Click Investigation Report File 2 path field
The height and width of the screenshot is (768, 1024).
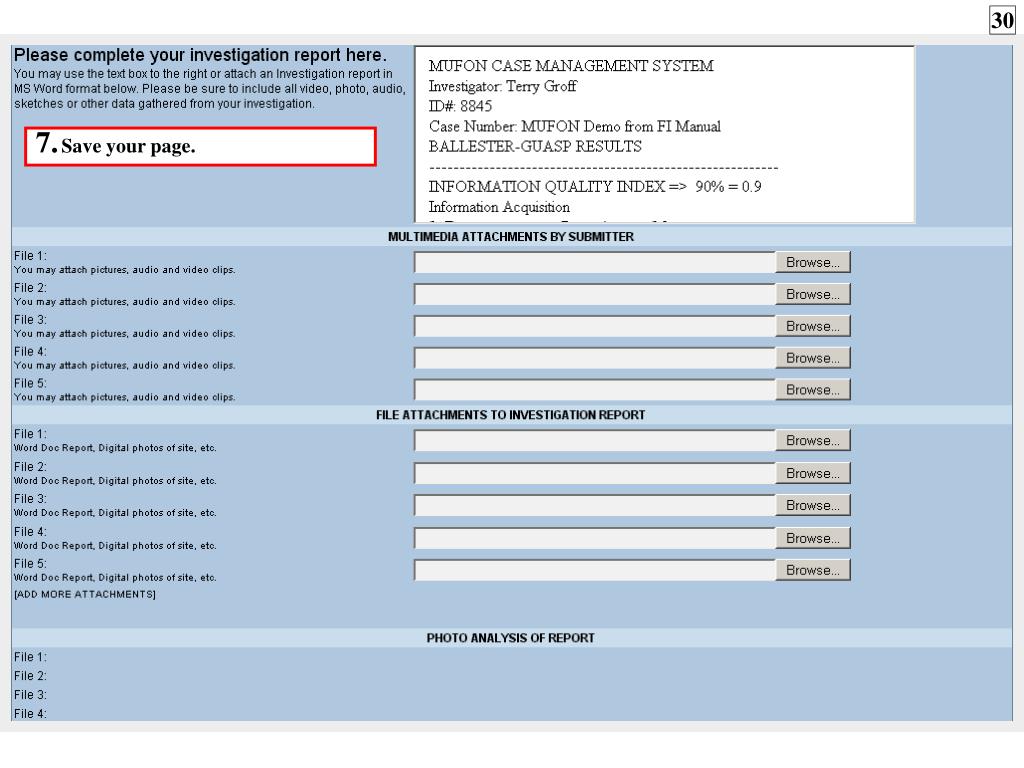tap(594, 473)
